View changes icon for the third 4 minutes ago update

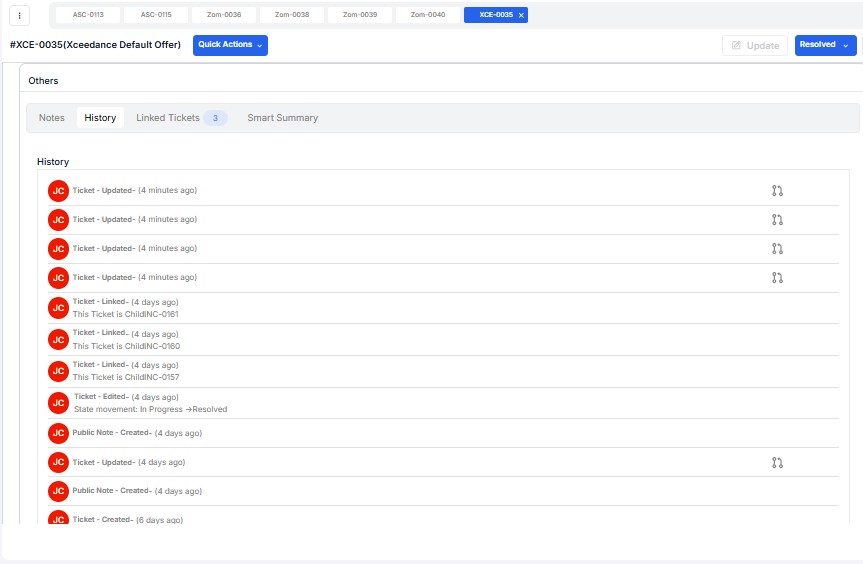coord(777,249)
